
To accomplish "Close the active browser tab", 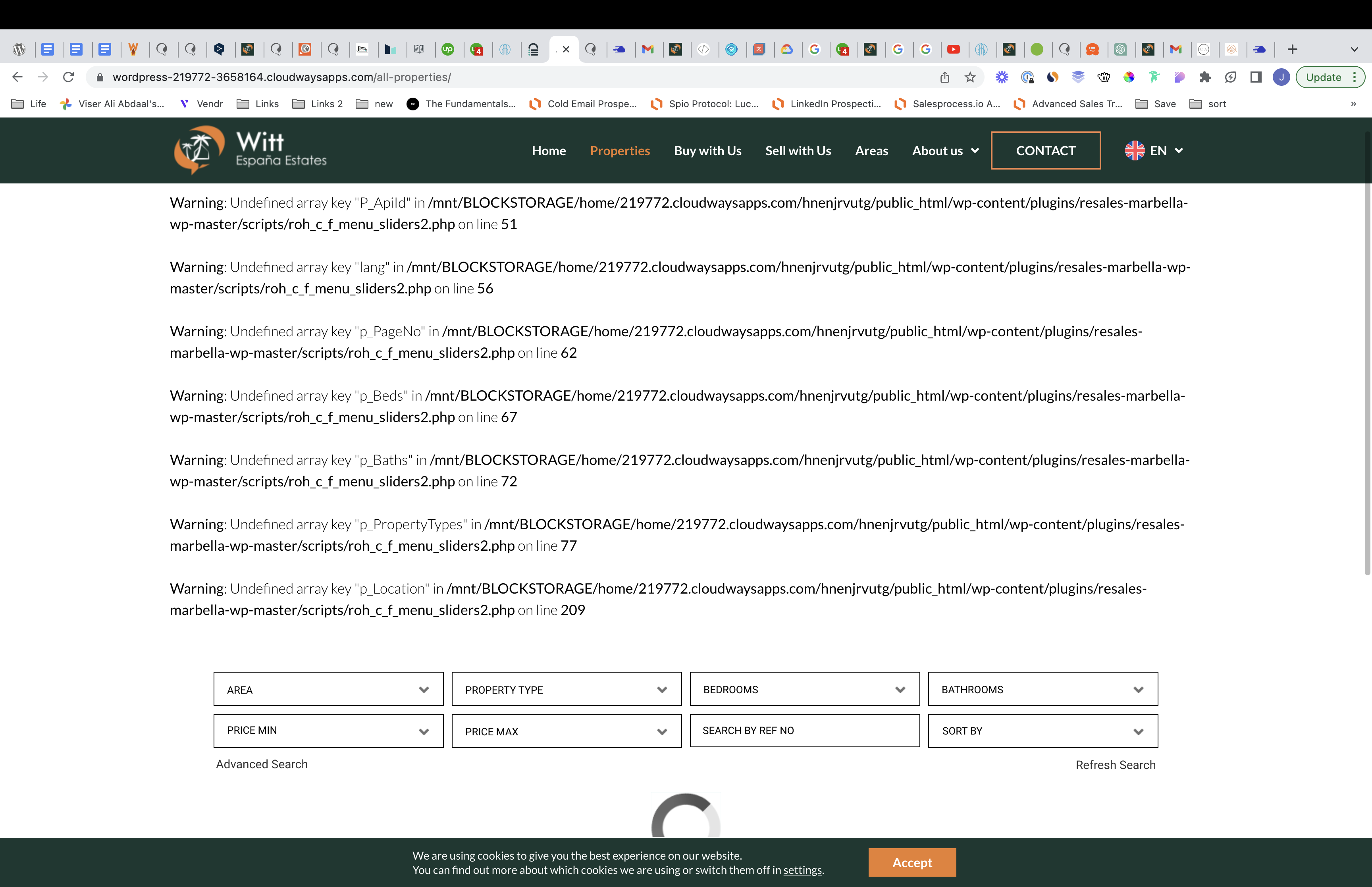I will point(566,50).
